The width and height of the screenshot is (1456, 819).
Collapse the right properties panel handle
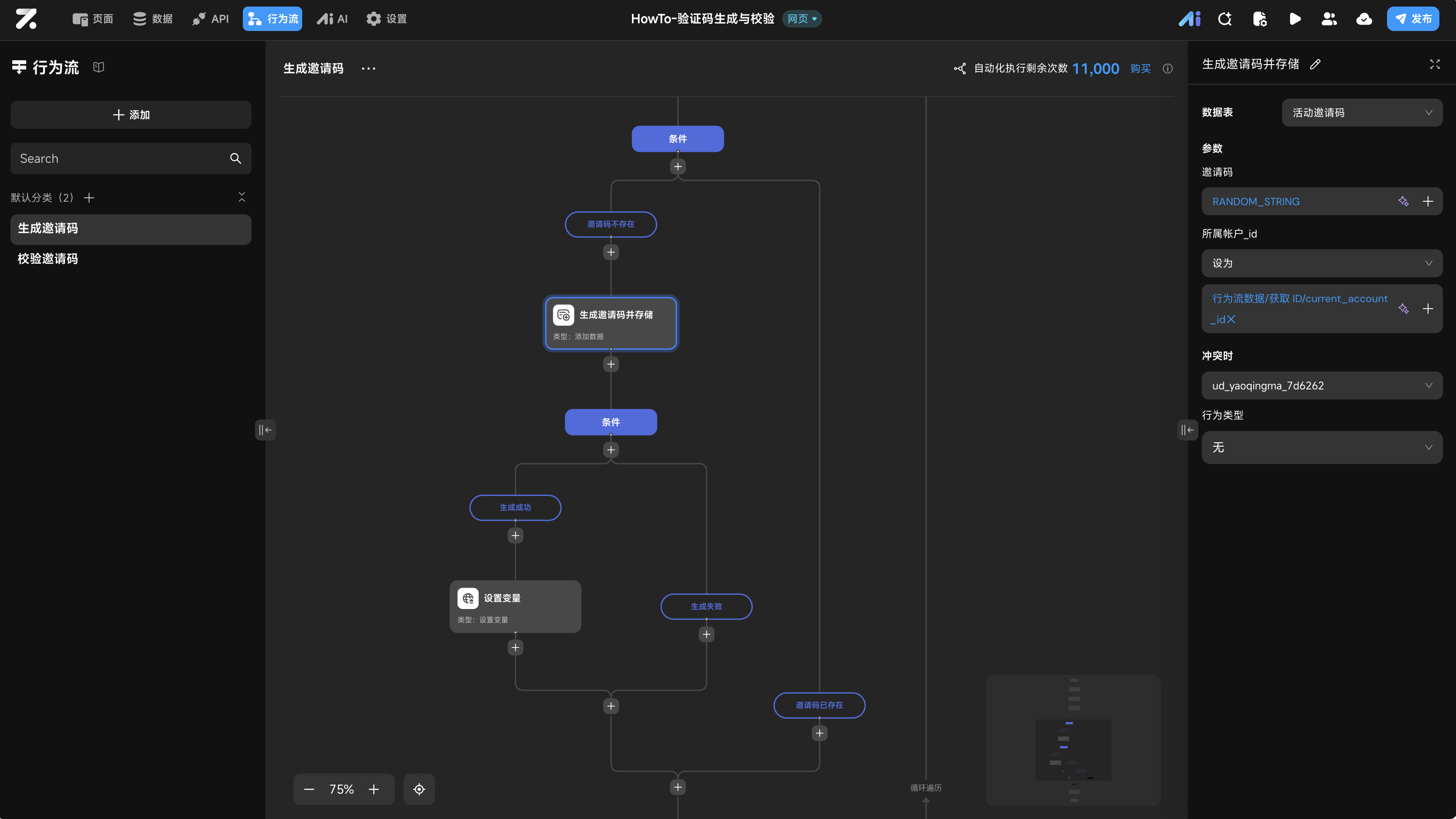click(x=1187, y=430)
